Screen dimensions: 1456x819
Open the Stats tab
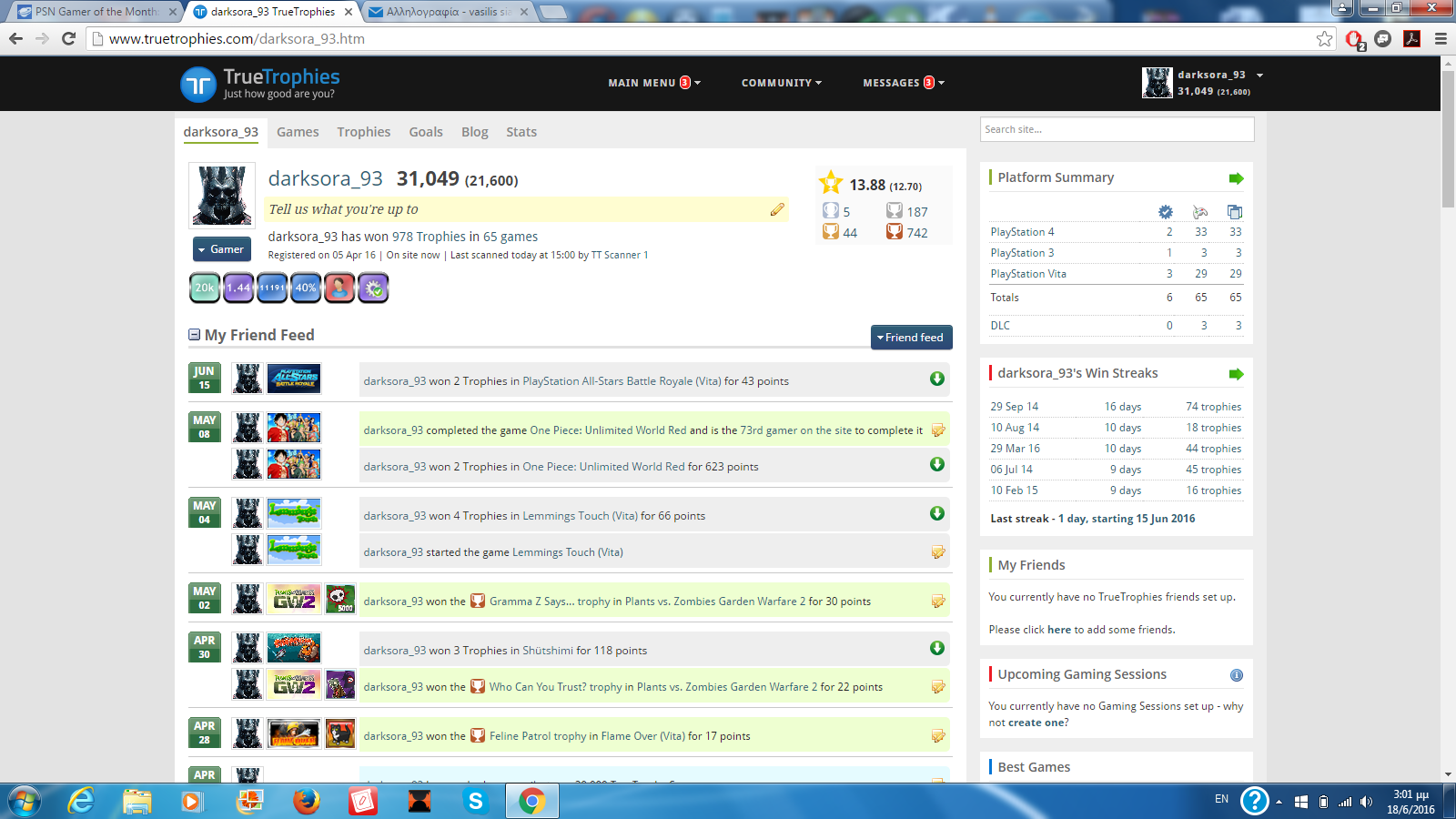[x=521, y=132]
